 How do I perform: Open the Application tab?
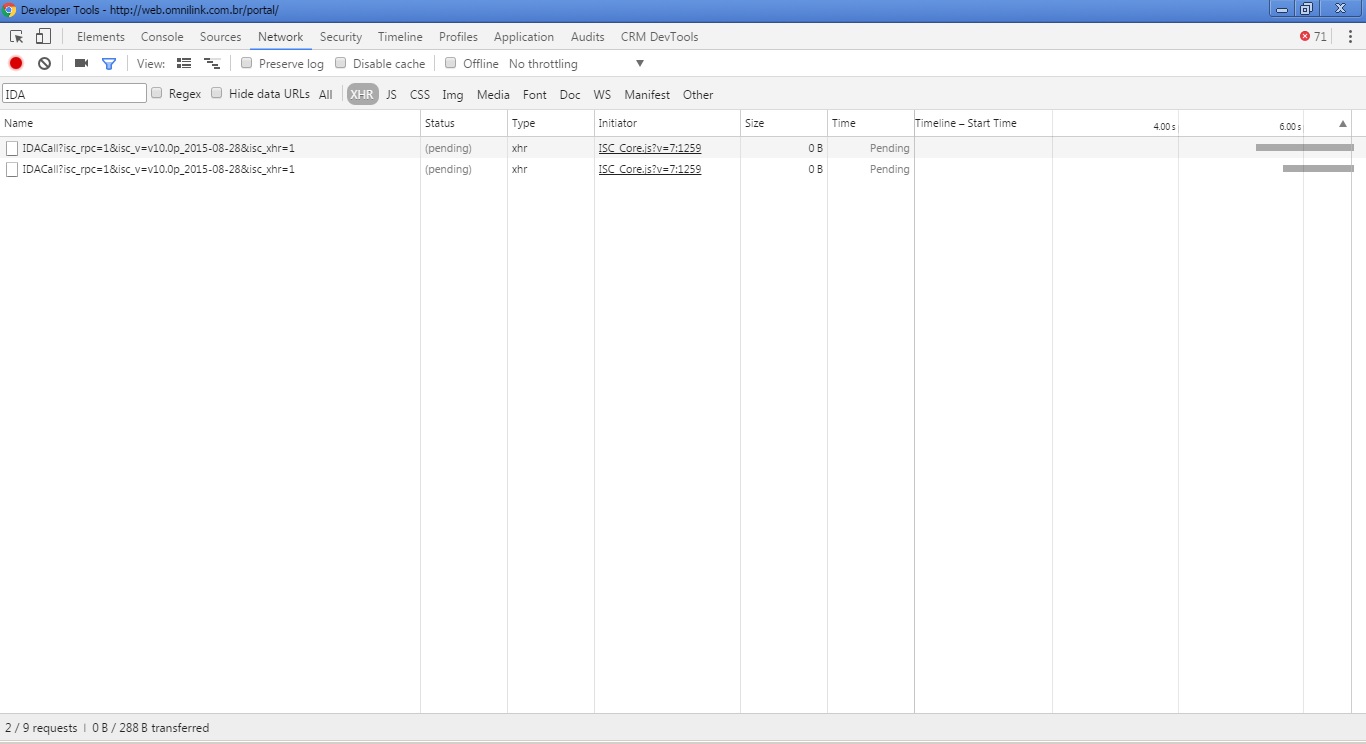point(523,37)
